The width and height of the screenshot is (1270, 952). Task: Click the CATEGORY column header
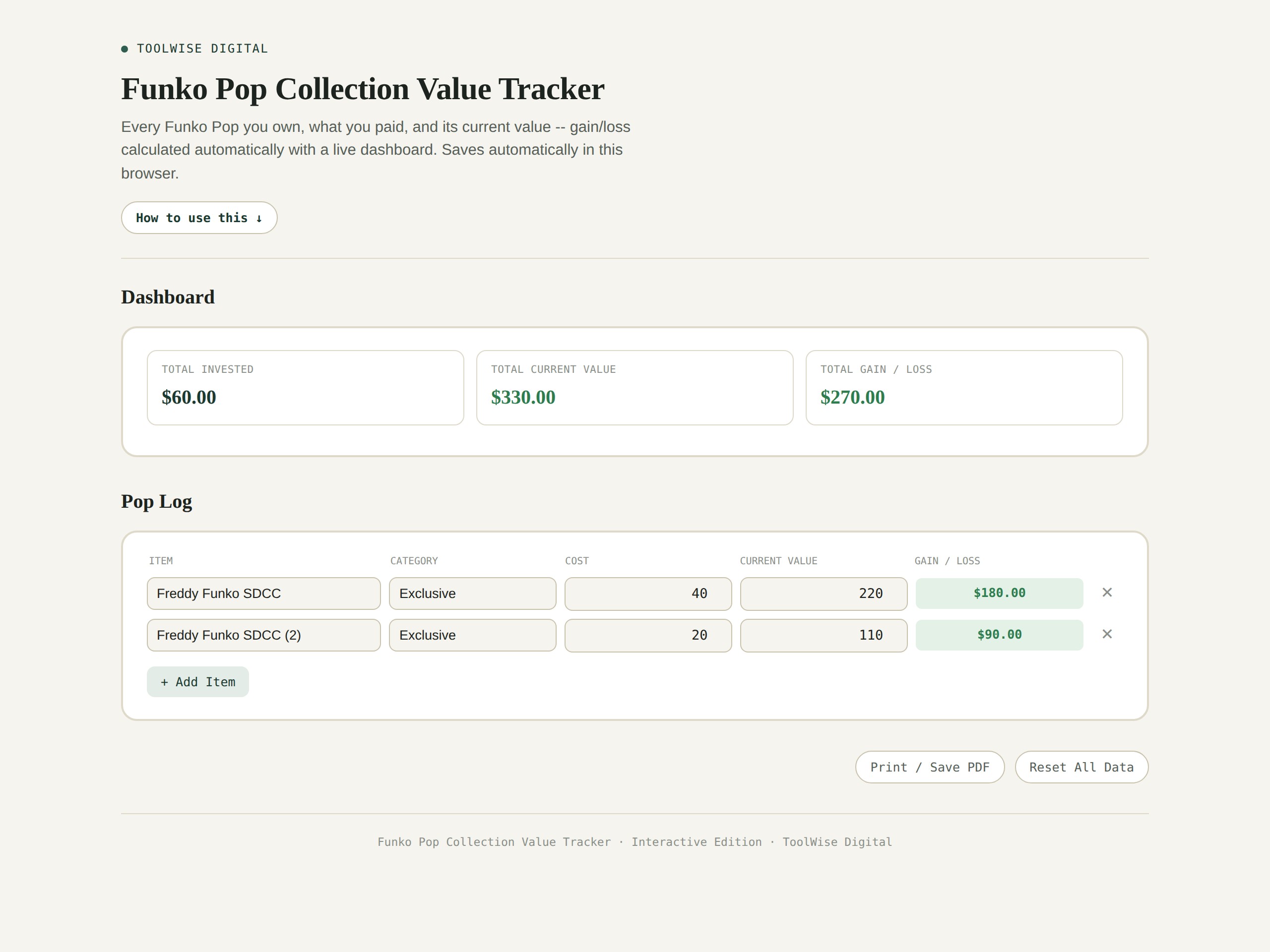(414, 561)
